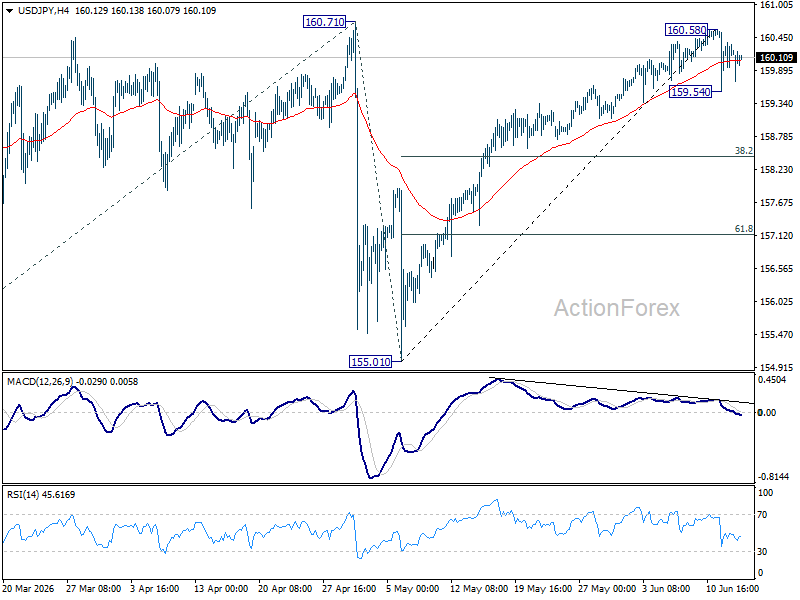800x600 pixels.
Task: Select the 160.580 price label
Action: (x=686, y=30)
